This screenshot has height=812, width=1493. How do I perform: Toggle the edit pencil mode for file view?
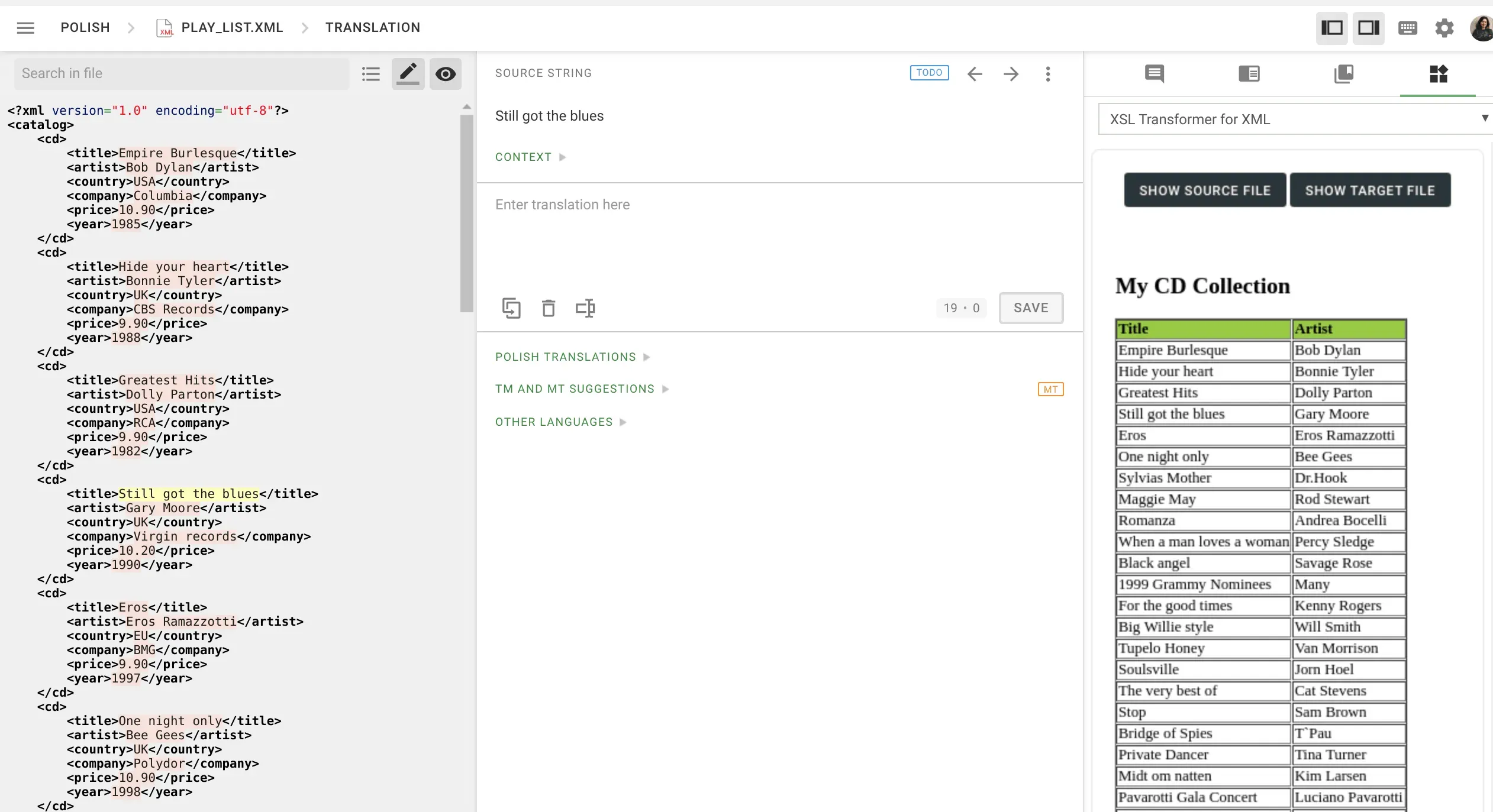(x=408, y=73)
